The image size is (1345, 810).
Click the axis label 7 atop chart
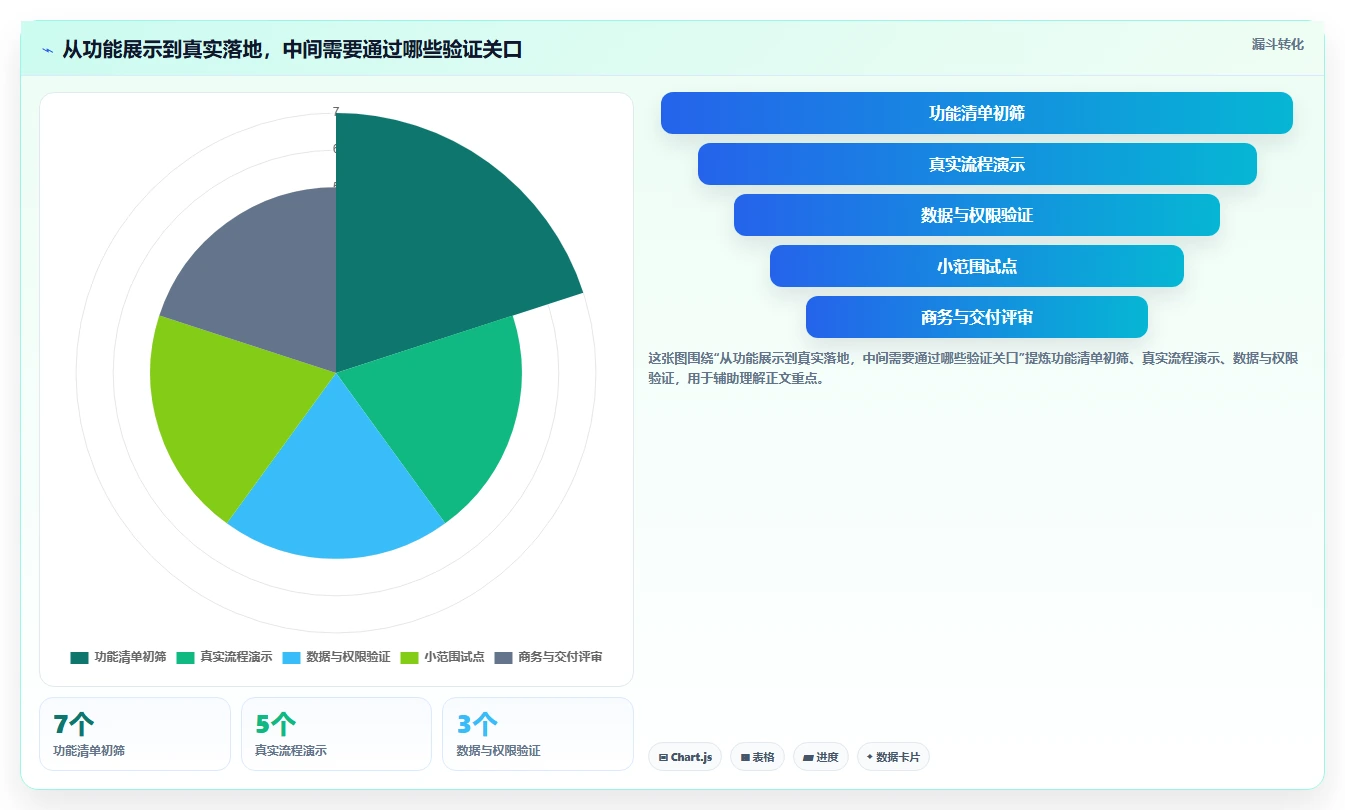pyautogui.click(x=336, y=111)
